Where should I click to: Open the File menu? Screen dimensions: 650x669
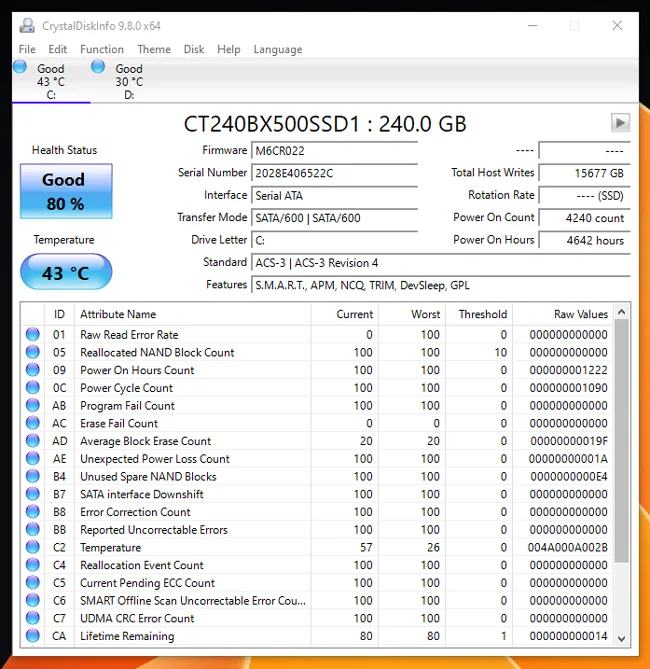click(27, 49)
